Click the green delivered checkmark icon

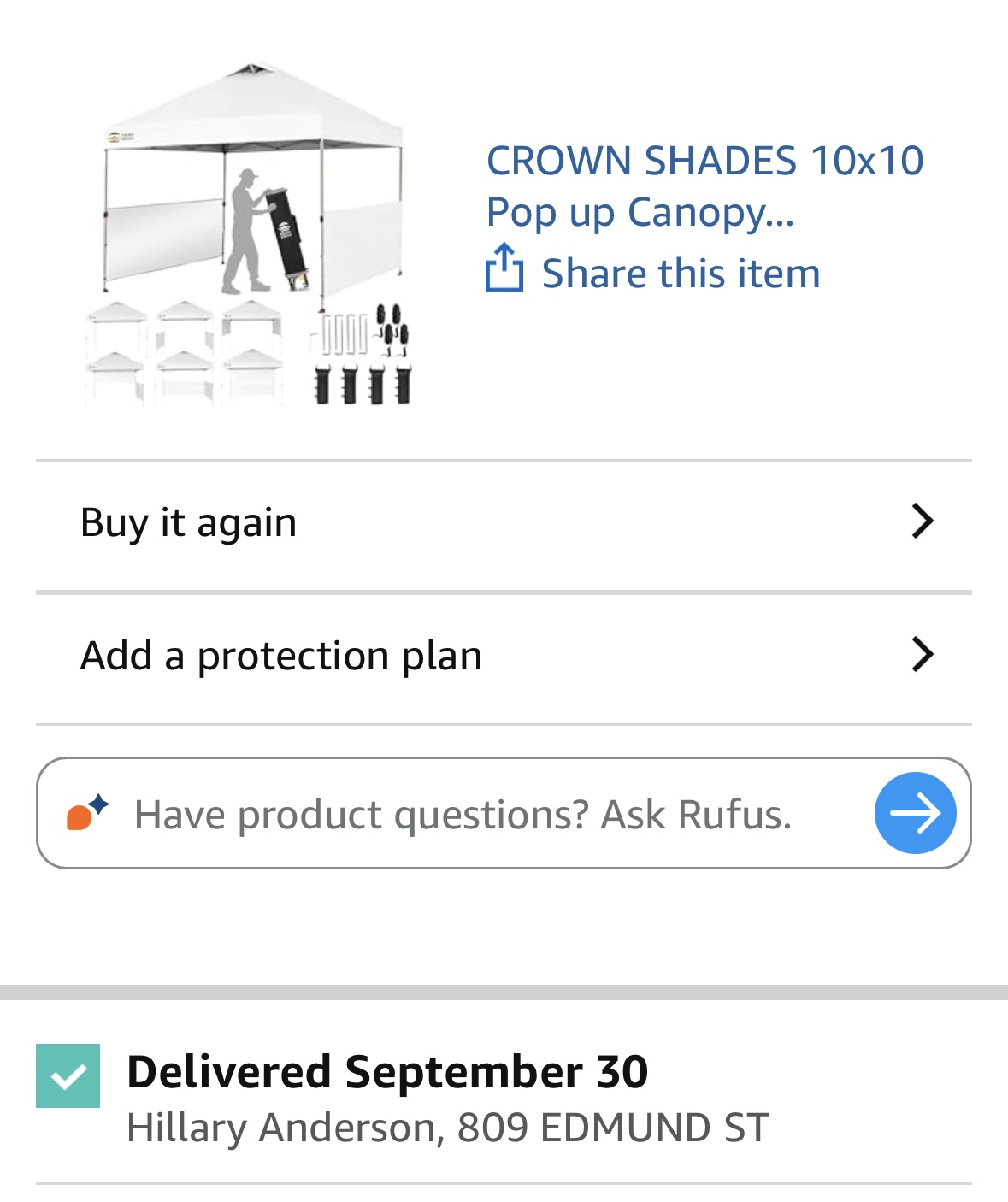(x=68, y=1075)
